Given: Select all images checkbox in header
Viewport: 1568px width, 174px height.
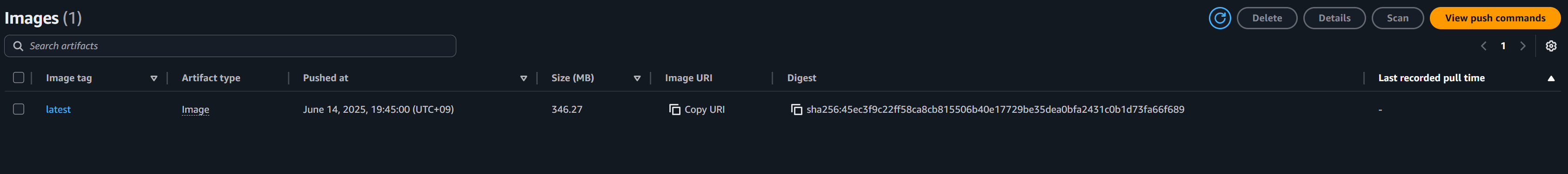Looking at the screenshot, I should tap(18, 77).
